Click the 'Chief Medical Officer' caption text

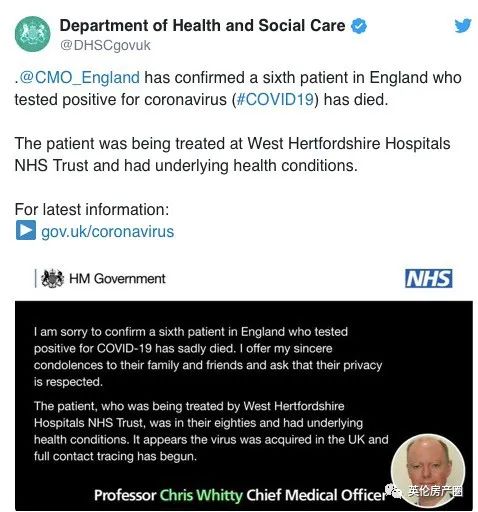pos(316,495)
